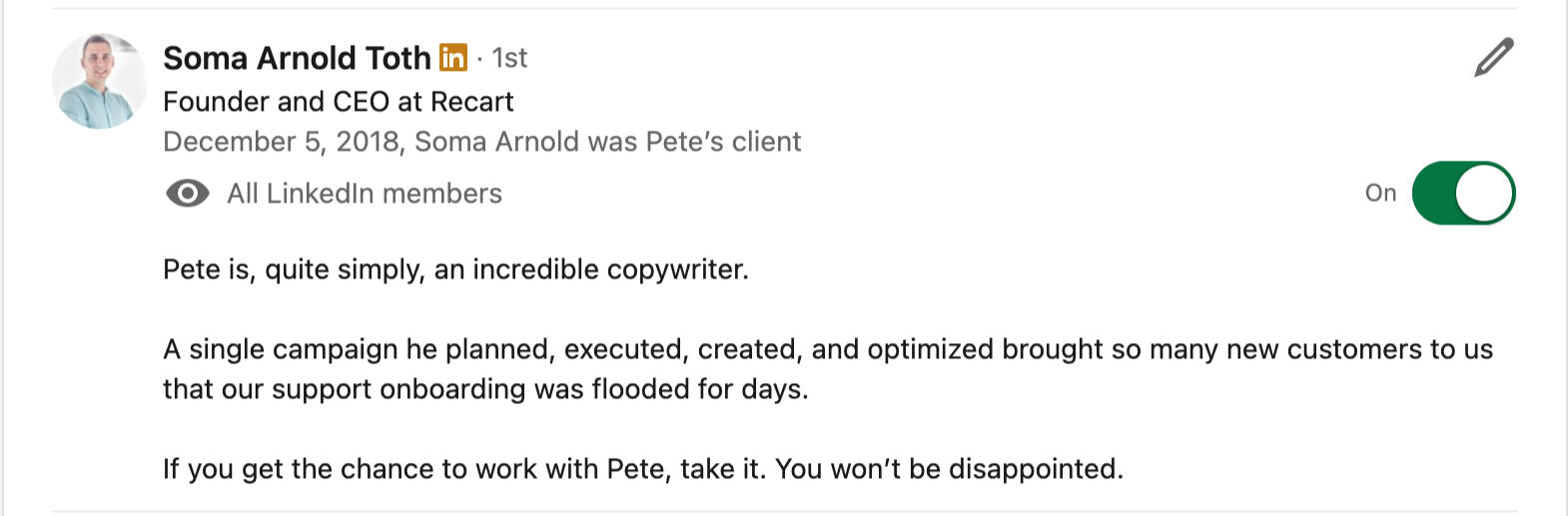Open the Soma Arnold Toth name link

coord(297,58)
